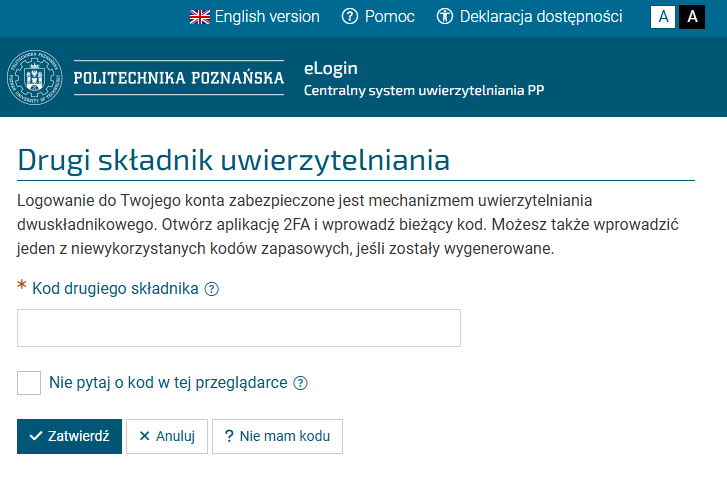Click the Nie mam kodu button
The height and width of the screenshot is (486, 727).
pyautogui.click(x=277, y=436)
